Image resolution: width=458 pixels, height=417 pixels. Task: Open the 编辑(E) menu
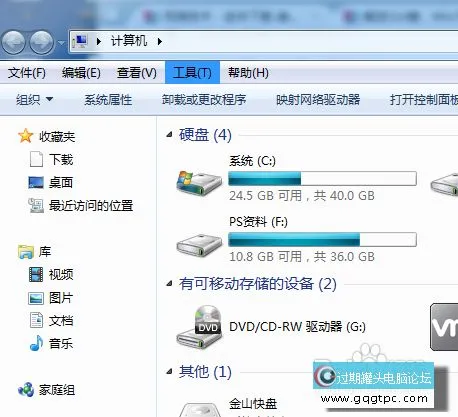tap(81, 72)
